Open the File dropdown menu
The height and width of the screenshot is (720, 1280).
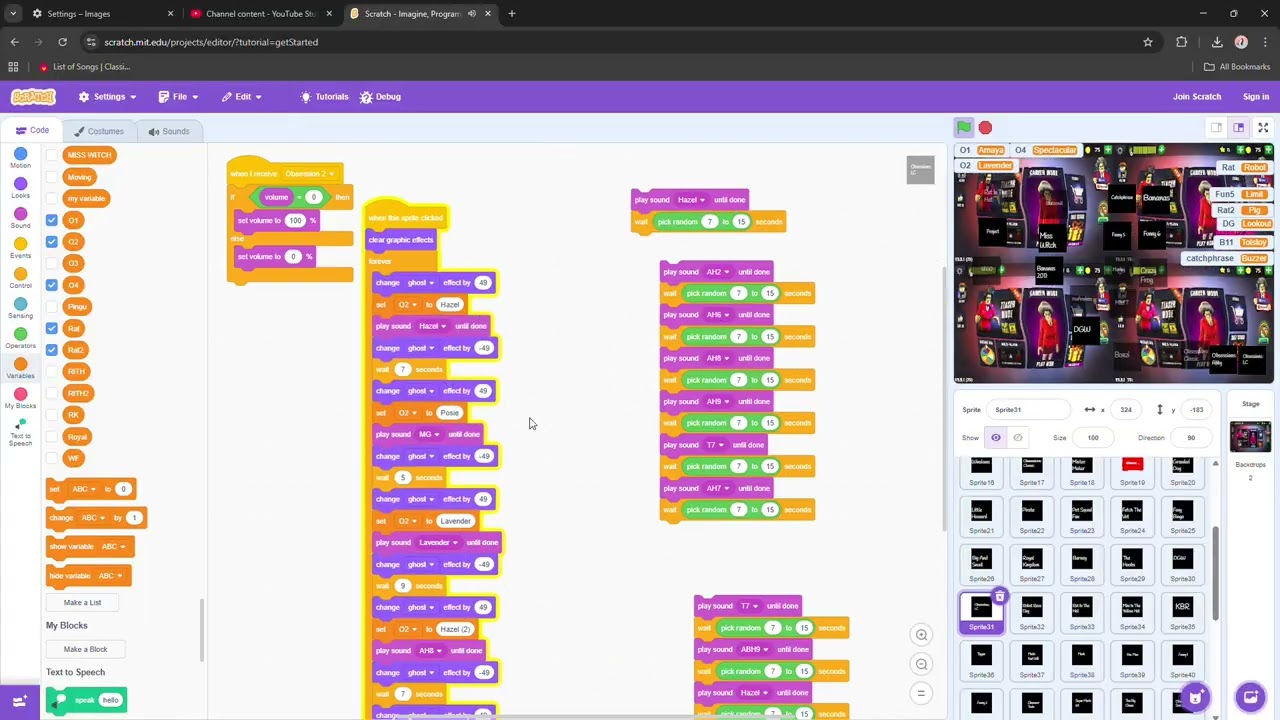pyautogui.click(x=178, y=97)
